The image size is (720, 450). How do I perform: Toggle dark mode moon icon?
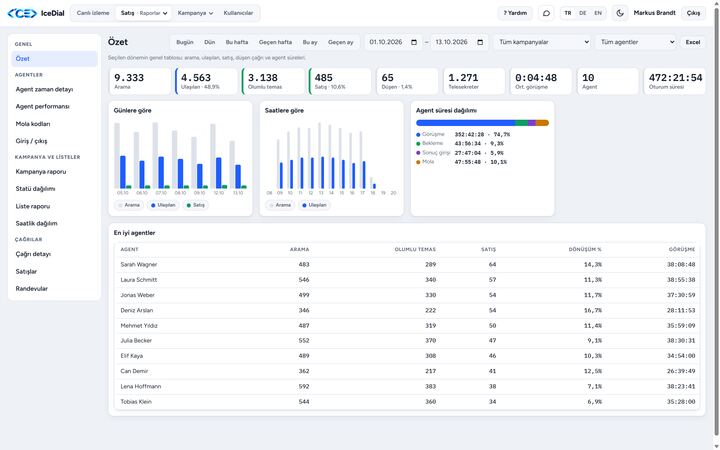pyautogui.click(x=619, y=13)
